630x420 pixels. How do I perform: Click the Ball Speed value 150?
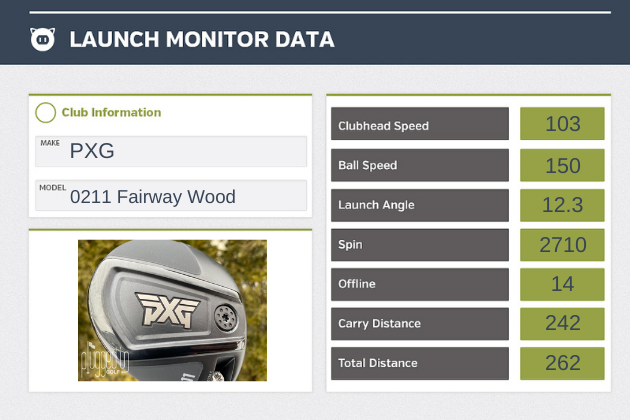tap(562, 165)
